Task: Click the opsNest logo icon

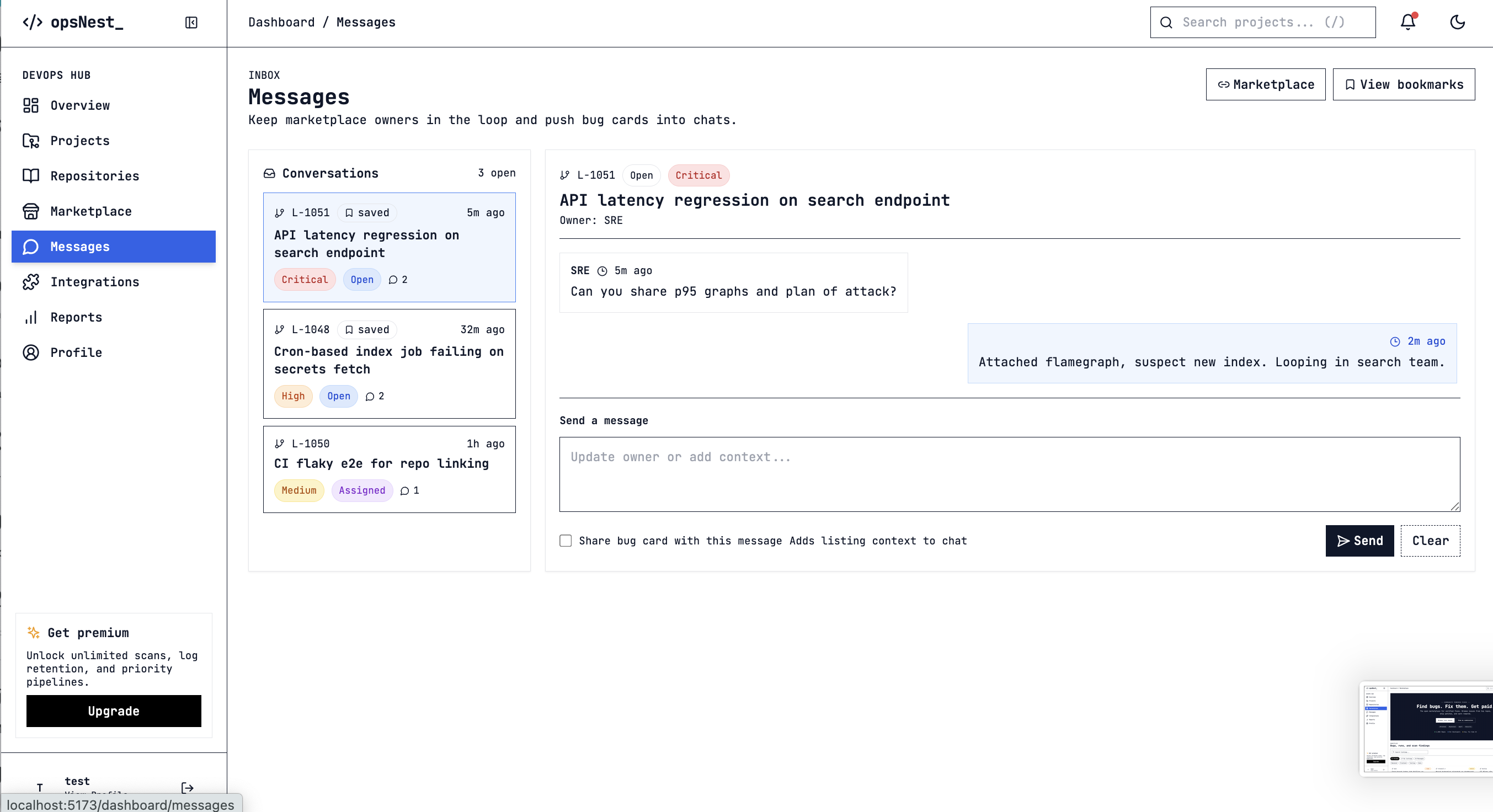Action: click(x=33, y=23)
